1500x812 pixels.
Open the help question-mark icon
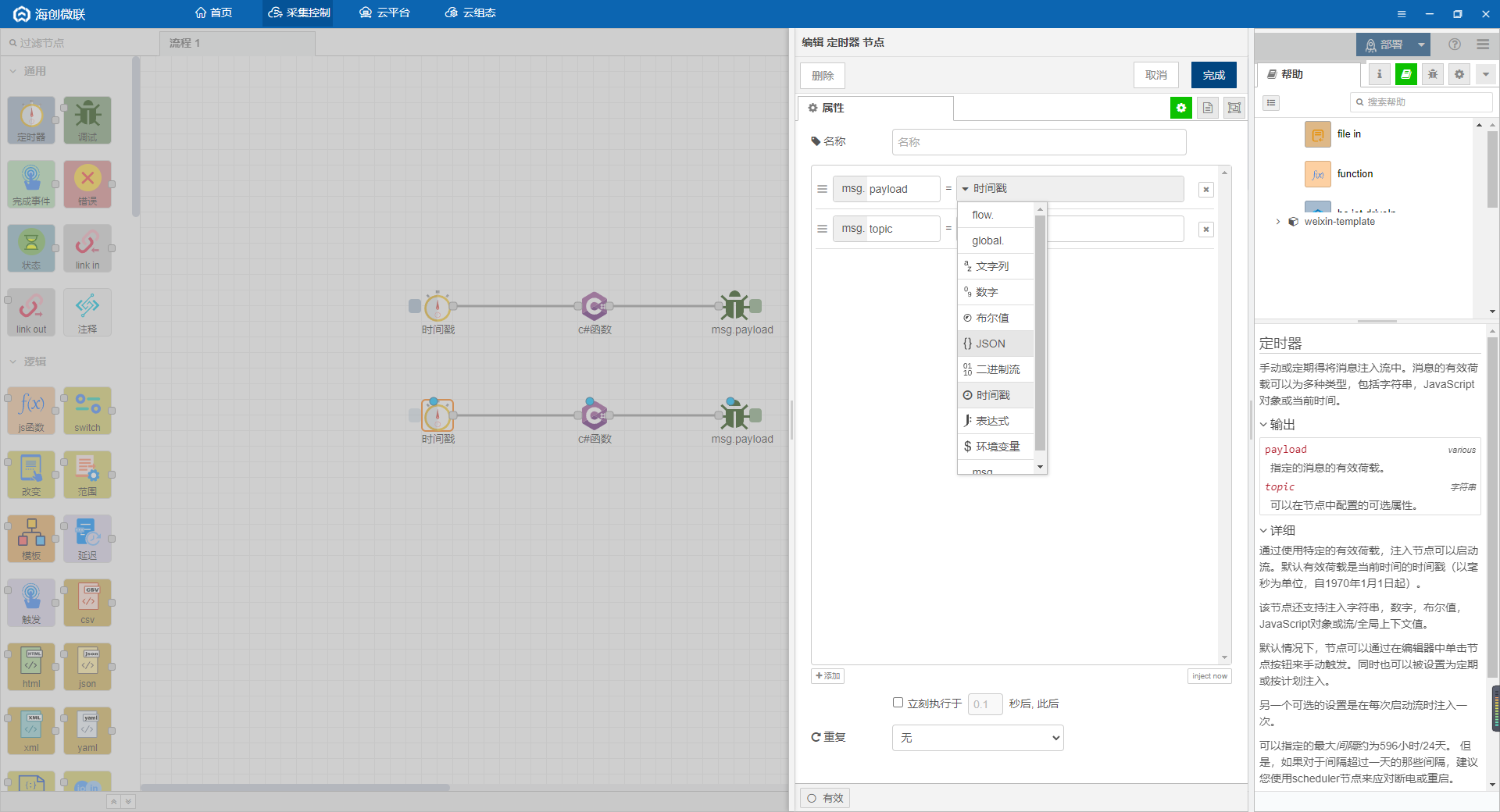tap(1455, 45)
